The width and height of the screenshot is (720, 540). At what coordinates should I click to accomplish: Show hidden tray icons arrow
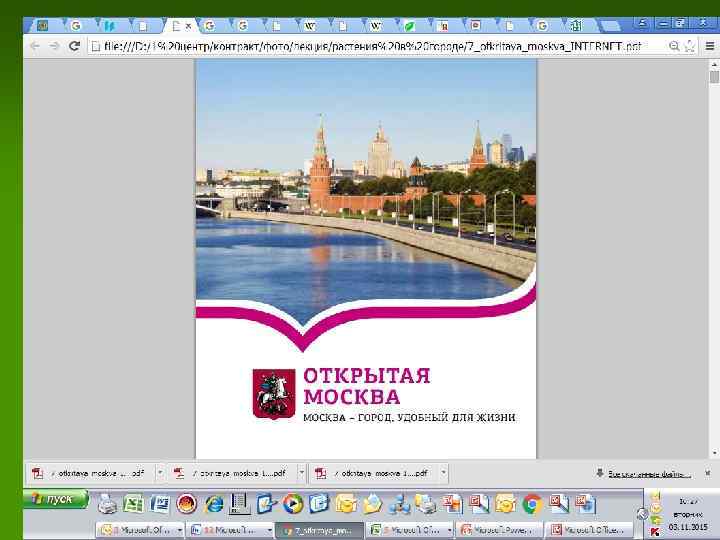[642, 514]
